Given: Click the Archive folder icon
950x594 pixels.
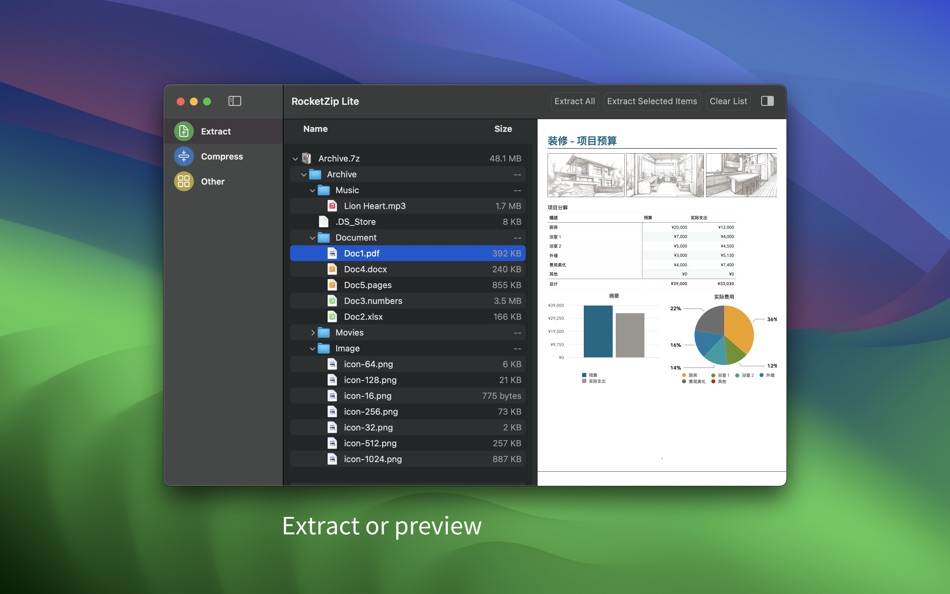Looking at the screenshot, I should point(315,175).
